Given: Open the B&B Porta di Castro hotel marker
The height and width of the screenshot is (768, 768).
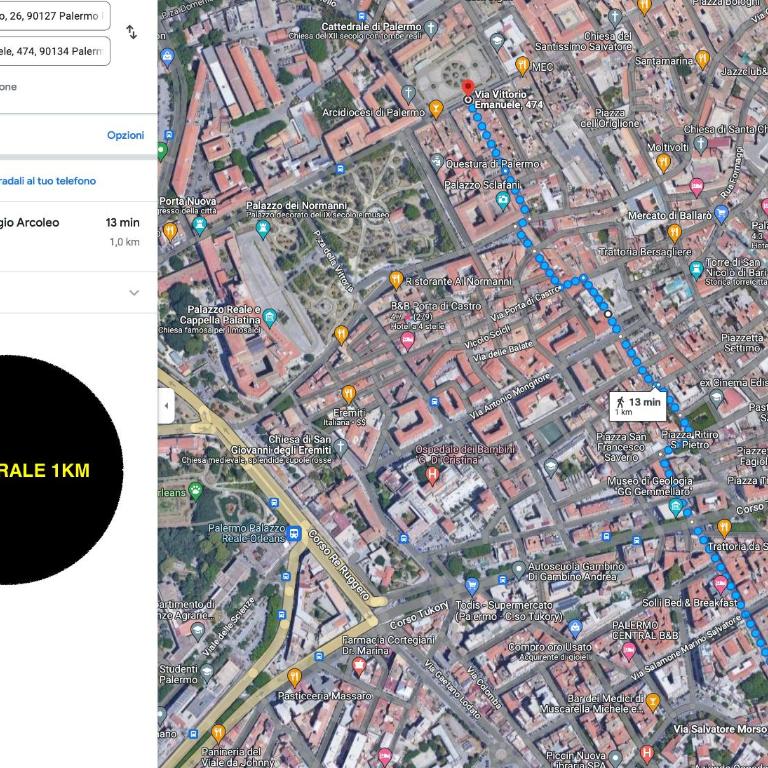Looking at the screenshot, I should pos(407,340).
